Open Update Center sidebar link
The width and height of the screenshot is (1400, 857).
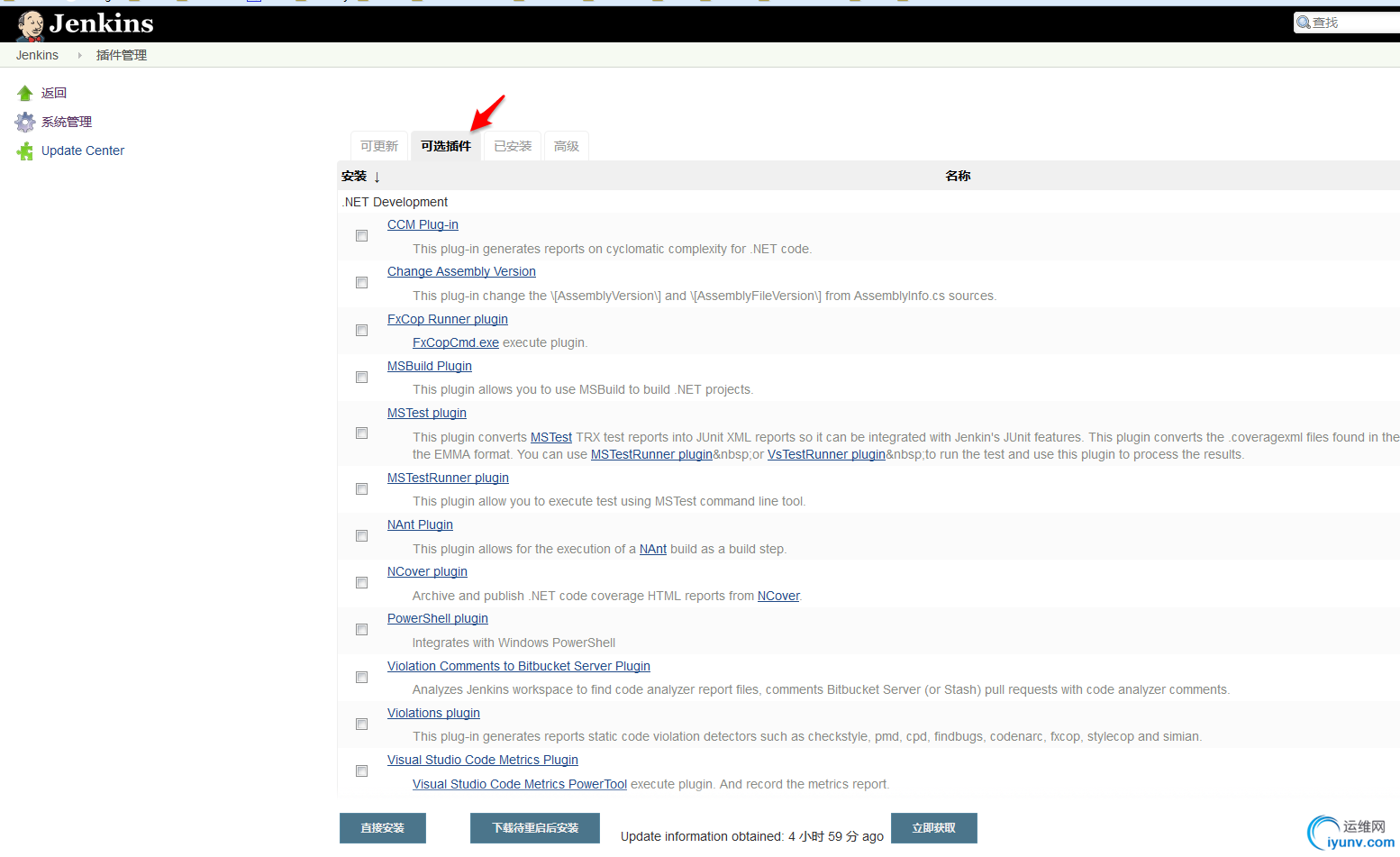tap(83, 150)
